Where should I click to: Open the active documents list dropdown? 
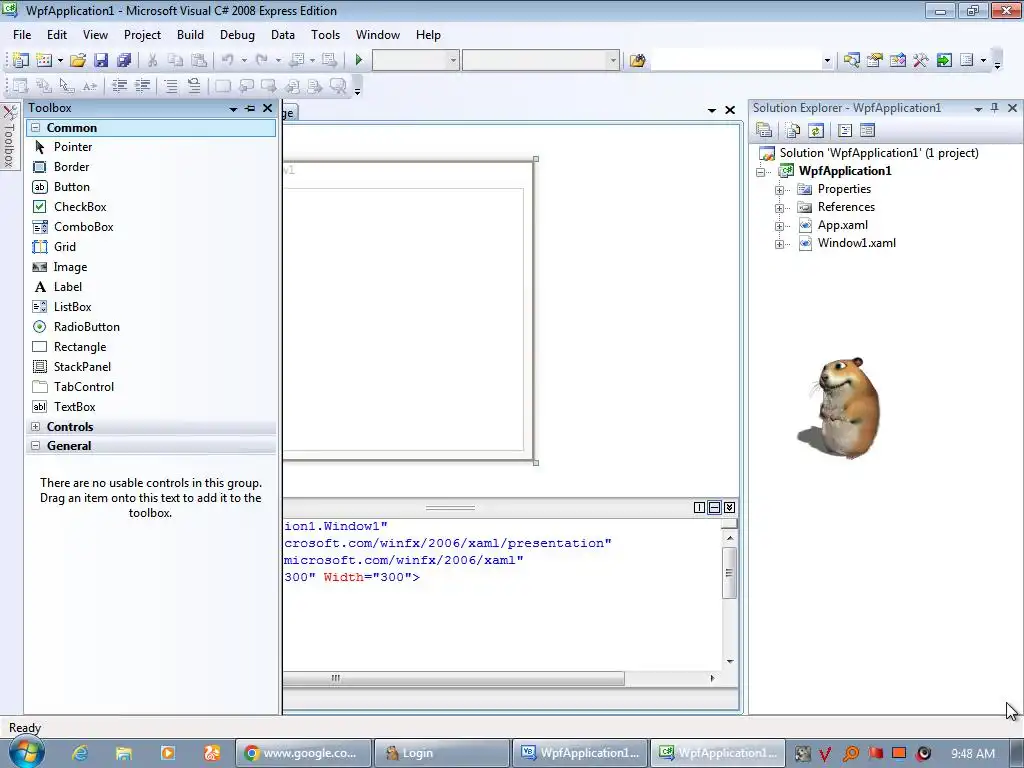click(x=712, y=110)
